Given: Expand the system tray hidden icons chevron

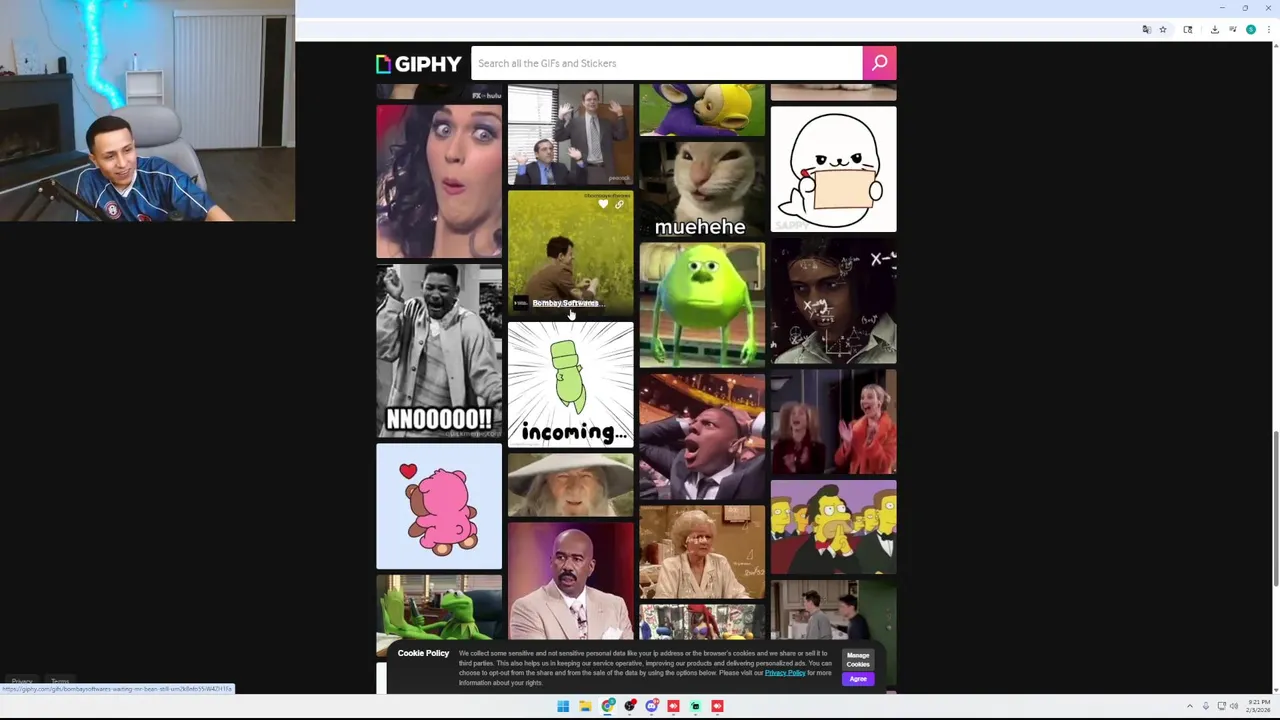Looking at the screenshot, I should coord(1190,706).
